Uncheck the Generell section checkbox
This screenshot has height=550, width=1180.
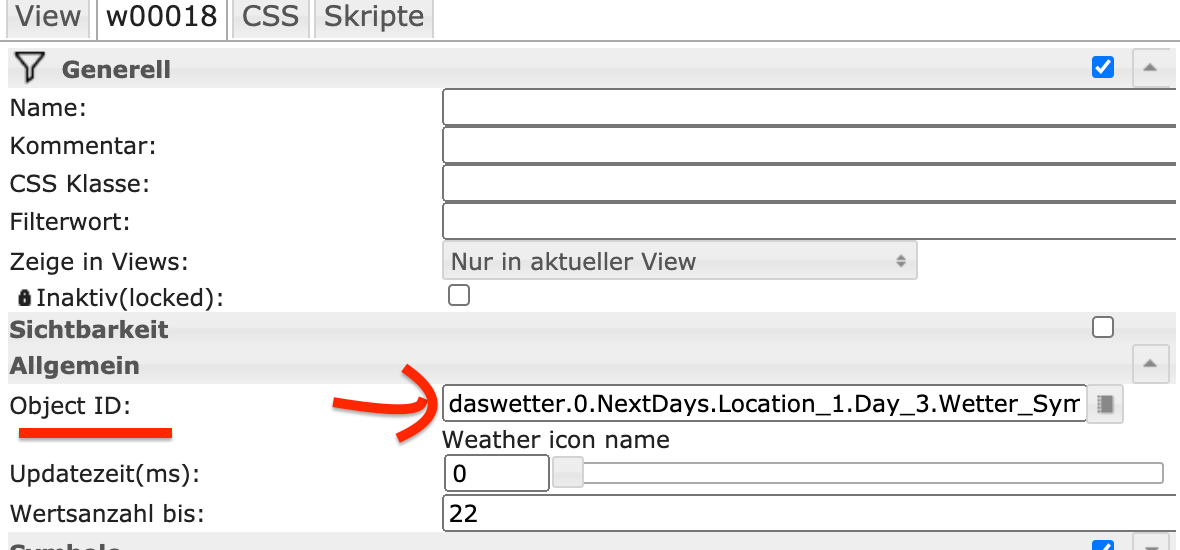coord(1103,68)
